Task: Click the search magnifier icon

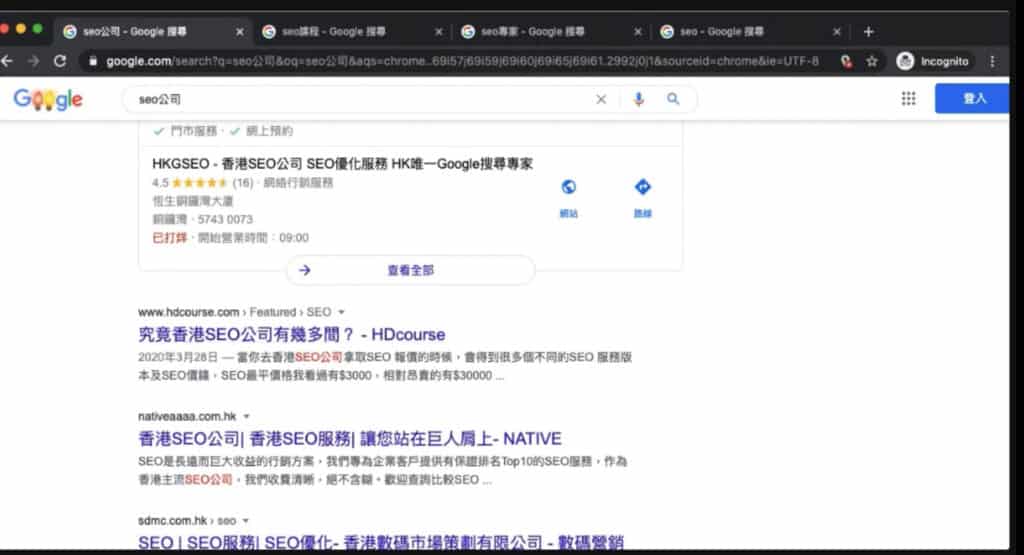Action: [x=673, y=99]
